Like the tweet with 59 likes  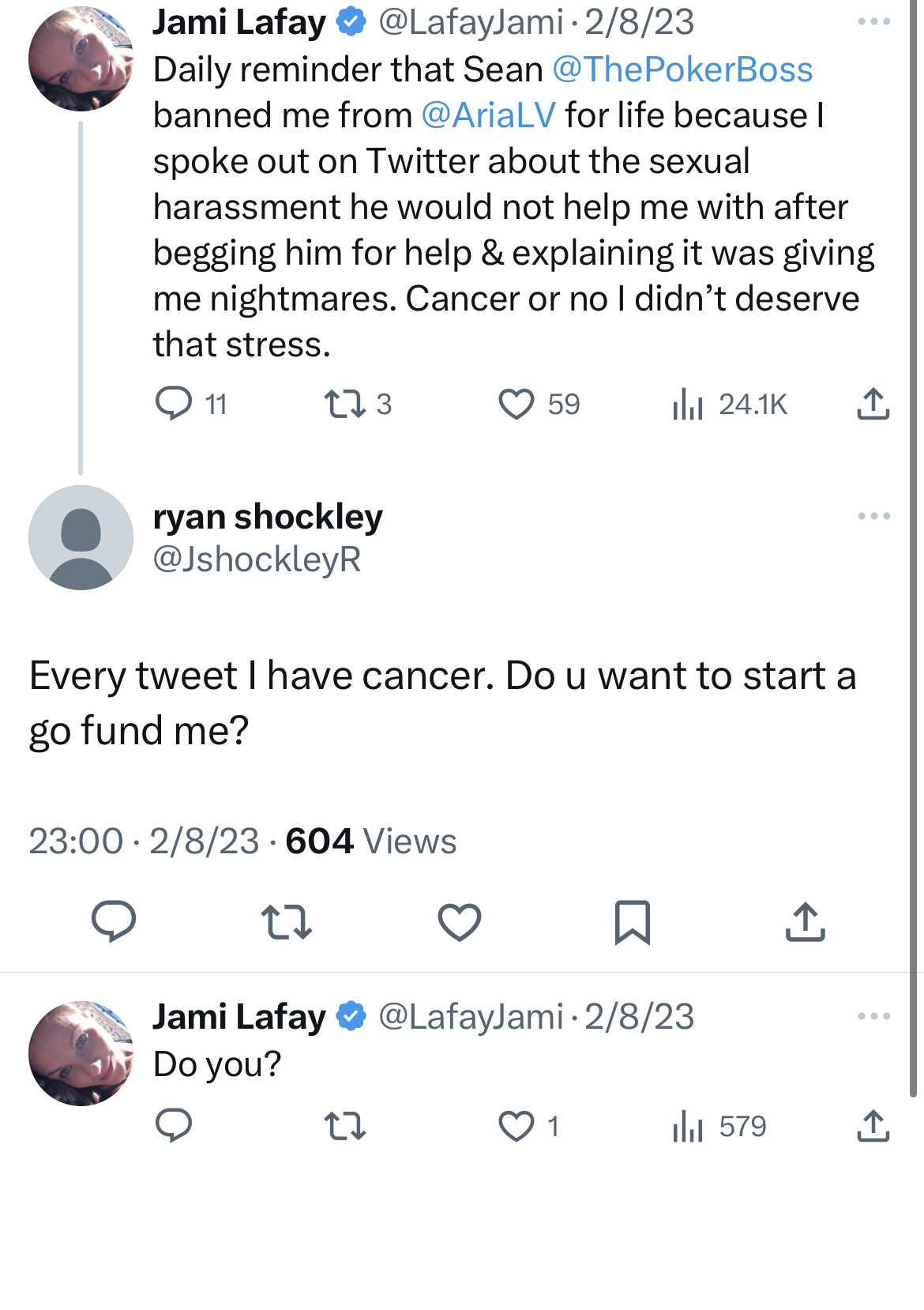[516, 404]
